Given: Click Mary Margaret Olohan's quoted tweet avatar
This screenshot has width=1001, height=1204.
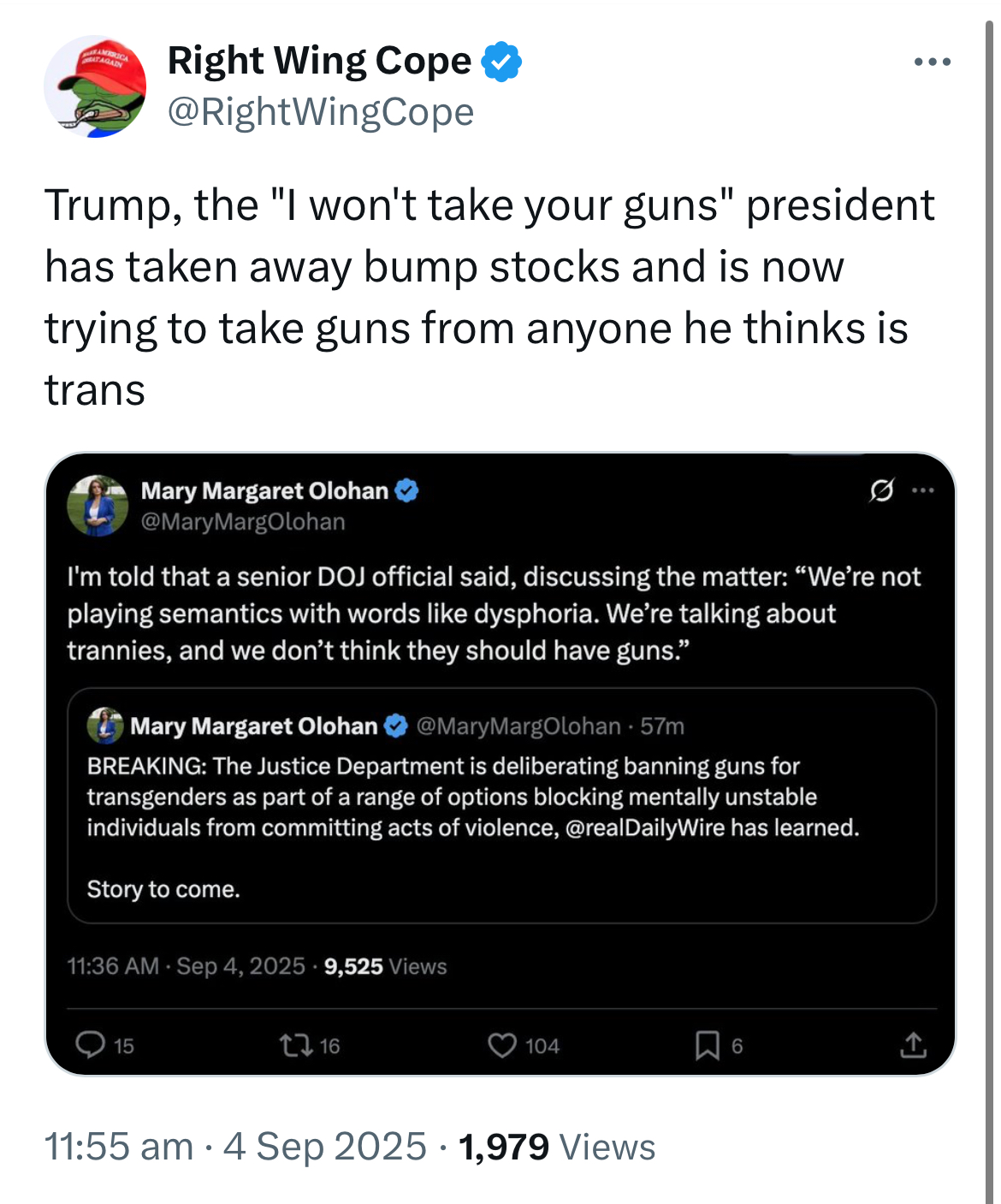Looking at the screenshot, I should click(98, 506).
